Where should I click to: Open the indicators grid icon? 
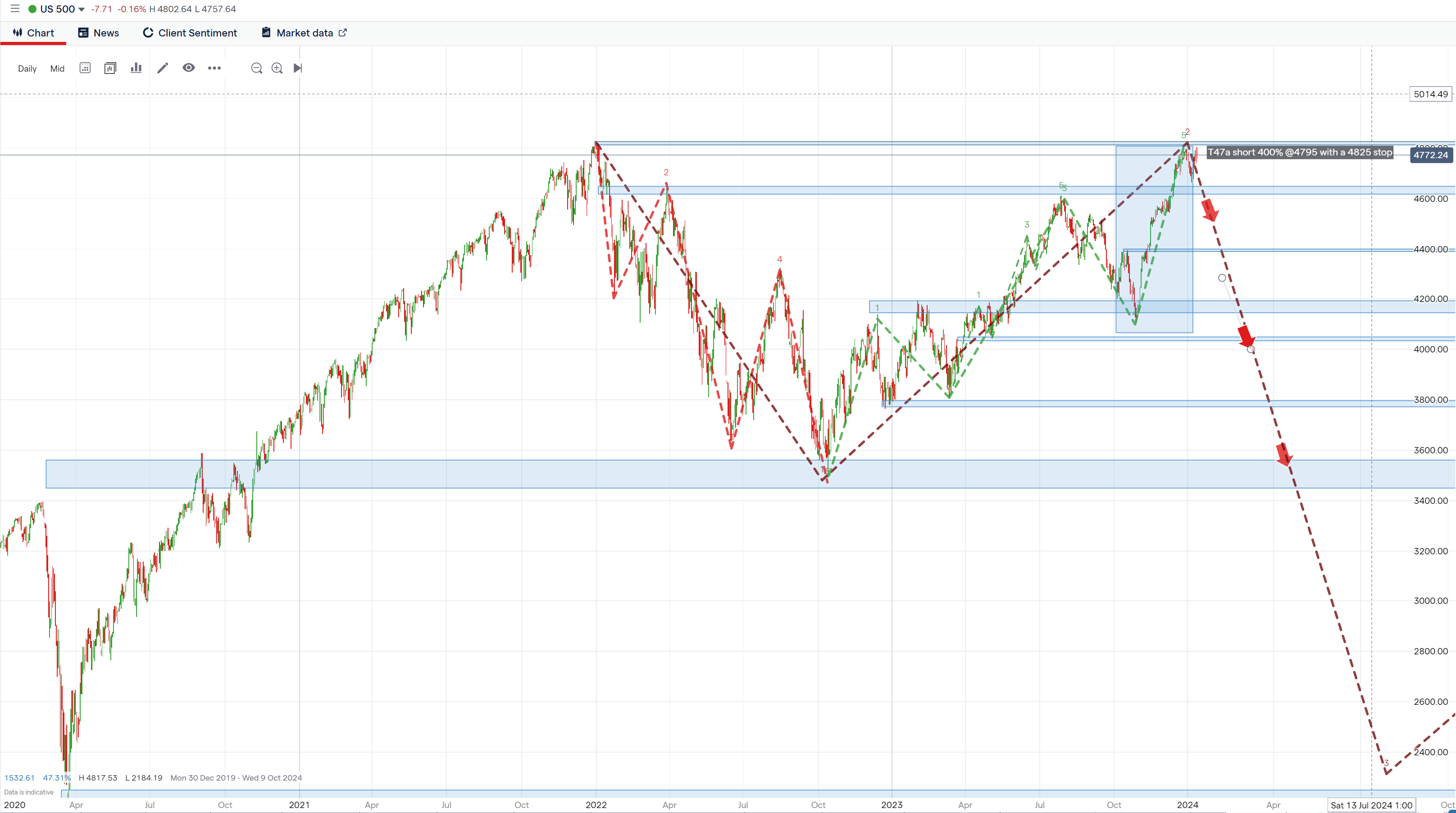coord(85,68)
